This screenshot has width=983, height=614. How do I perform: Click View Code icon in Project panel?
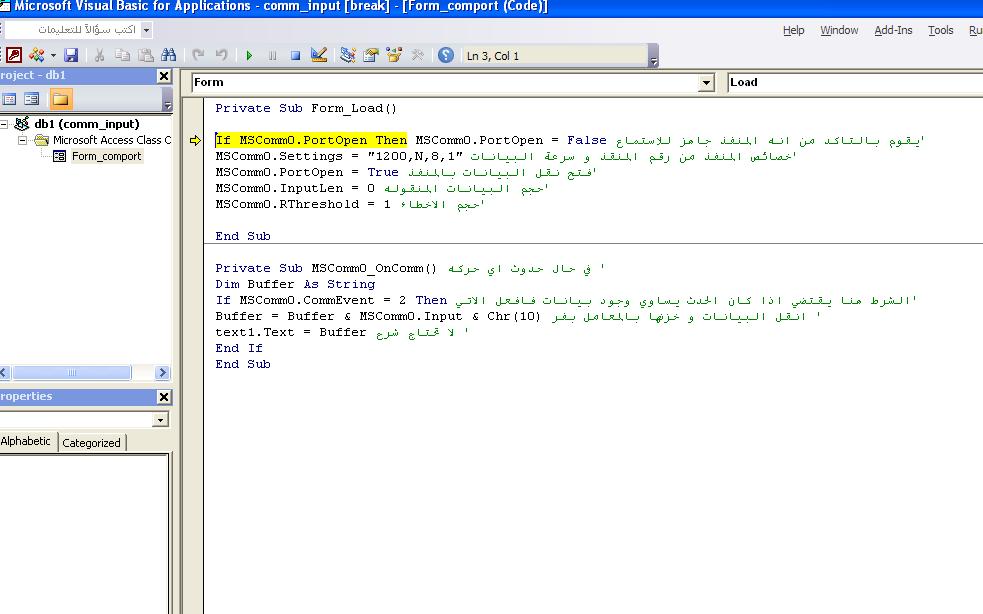click(x=9, y=99)
